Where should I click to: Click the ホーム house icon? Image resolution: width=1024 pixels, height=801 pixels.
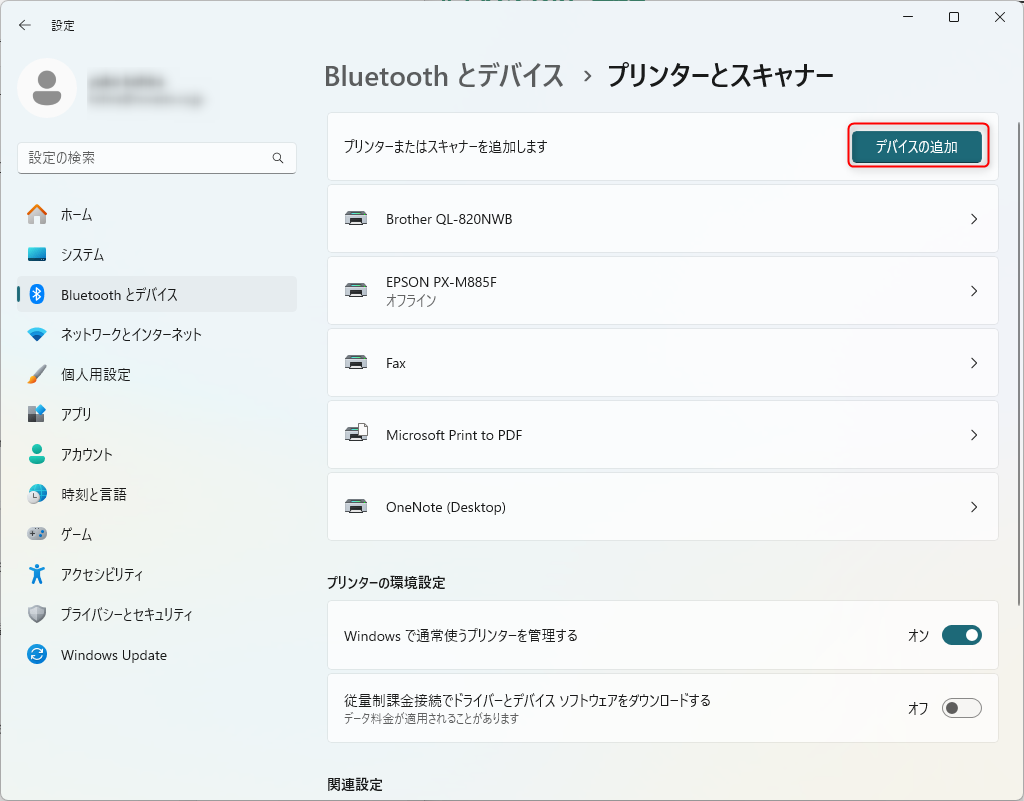click(37, 214)
